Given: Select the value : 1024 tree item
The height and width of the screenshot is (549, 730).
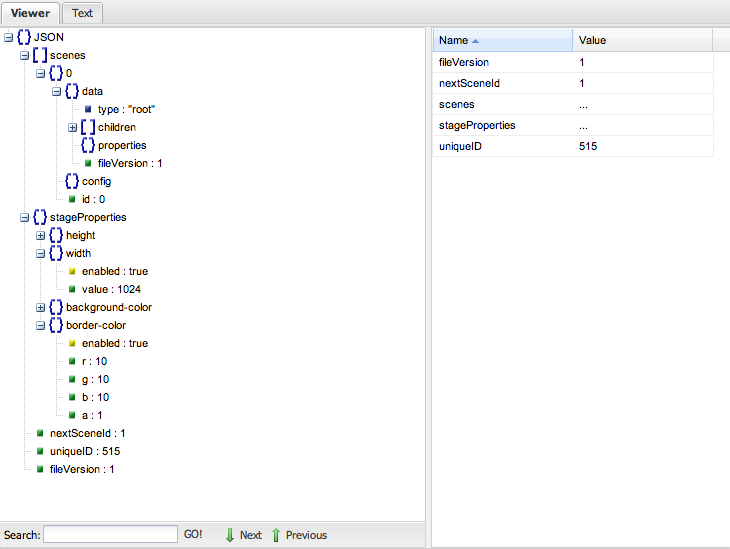Looking at the screenshot, I should click(111, 289).
